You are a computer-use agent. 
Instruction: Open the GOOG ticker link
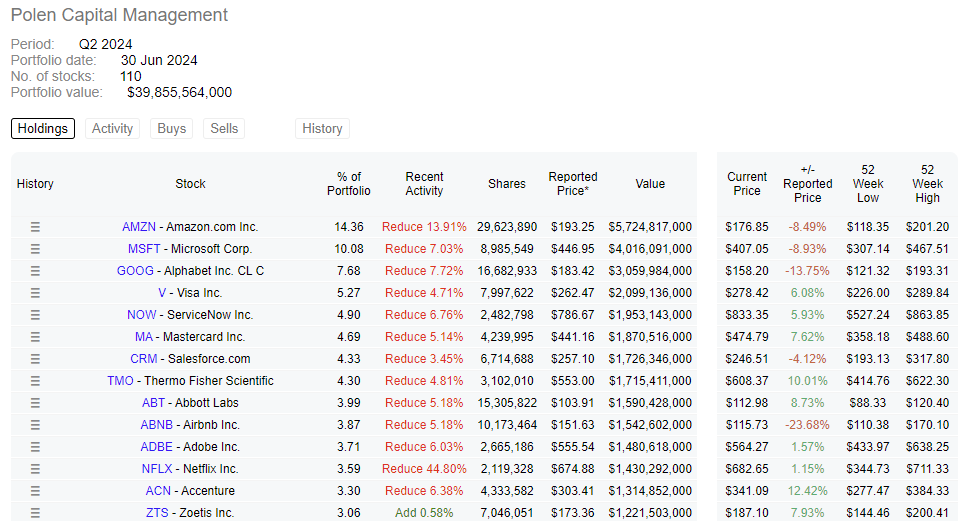click(x=135, y=271)
